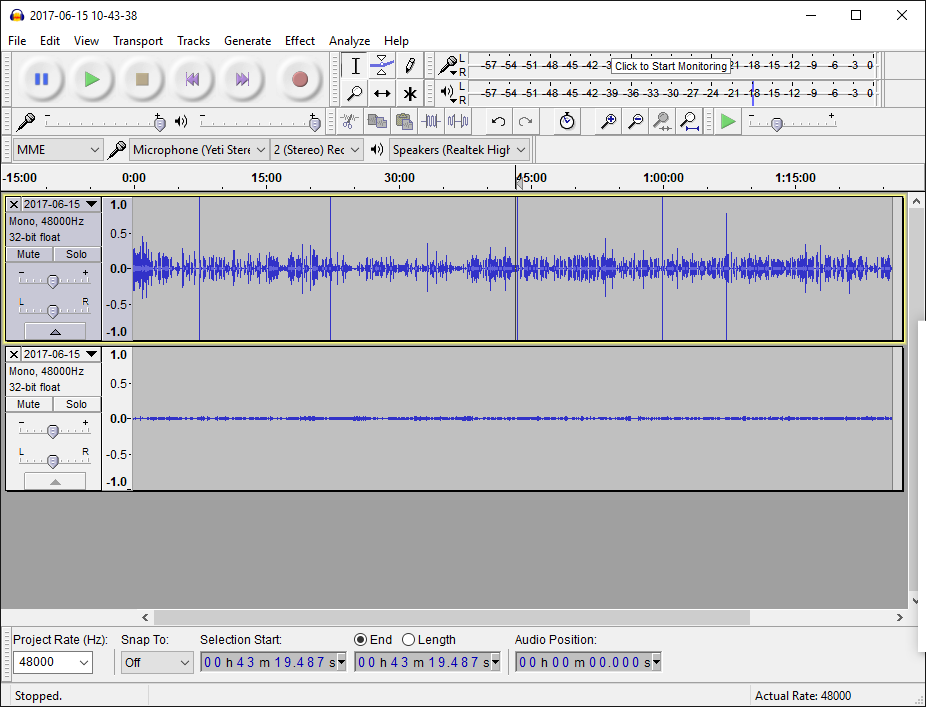
Task: Select the Time Shift tool
Action: [x=382, y=93]
